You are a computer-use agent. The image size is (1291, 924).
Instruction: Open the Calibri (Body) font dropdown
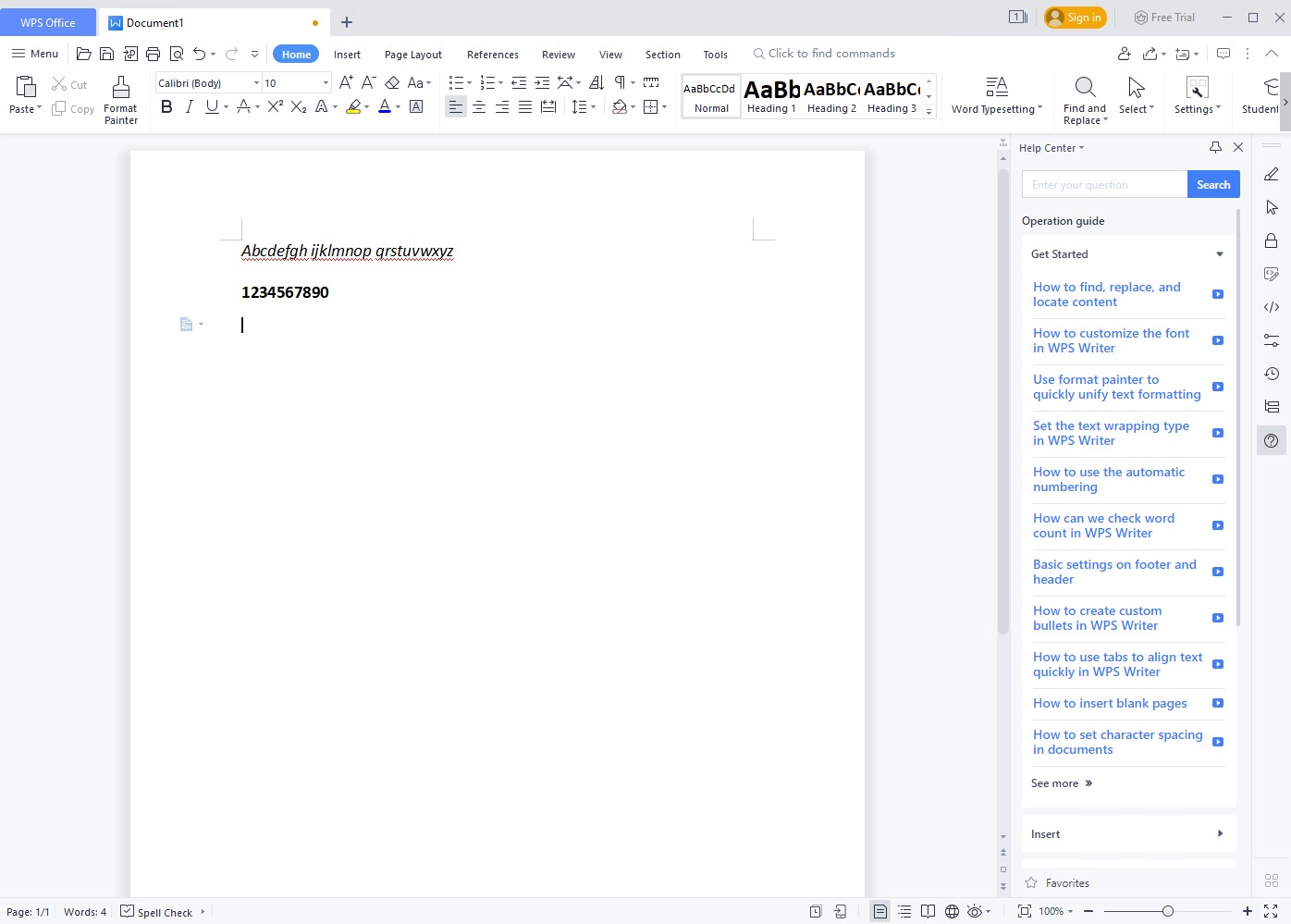[256, 83]
